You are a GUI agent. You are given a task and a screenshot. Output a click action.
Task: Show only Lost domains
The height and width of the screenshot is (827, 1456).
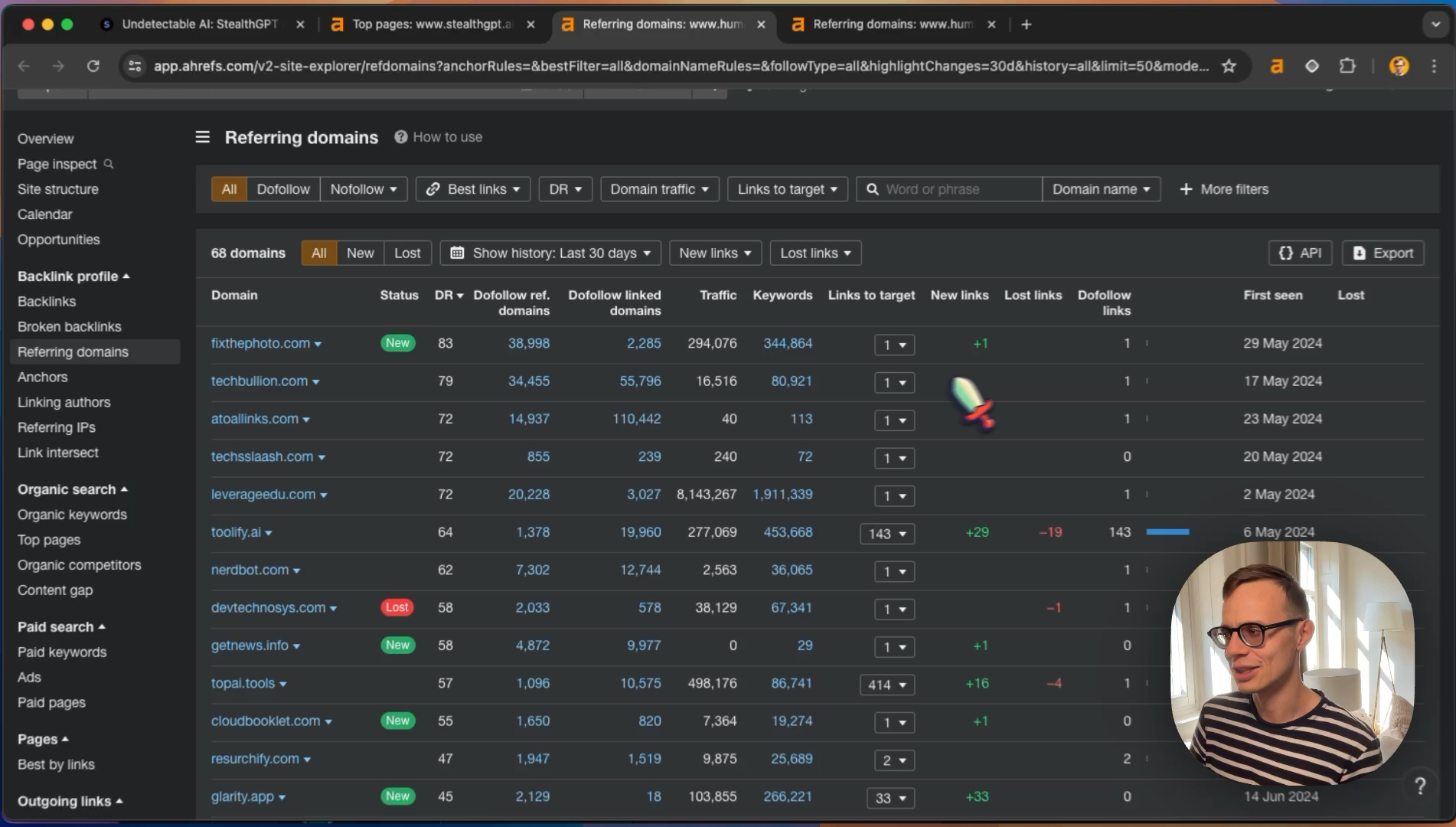pos(407,253)
